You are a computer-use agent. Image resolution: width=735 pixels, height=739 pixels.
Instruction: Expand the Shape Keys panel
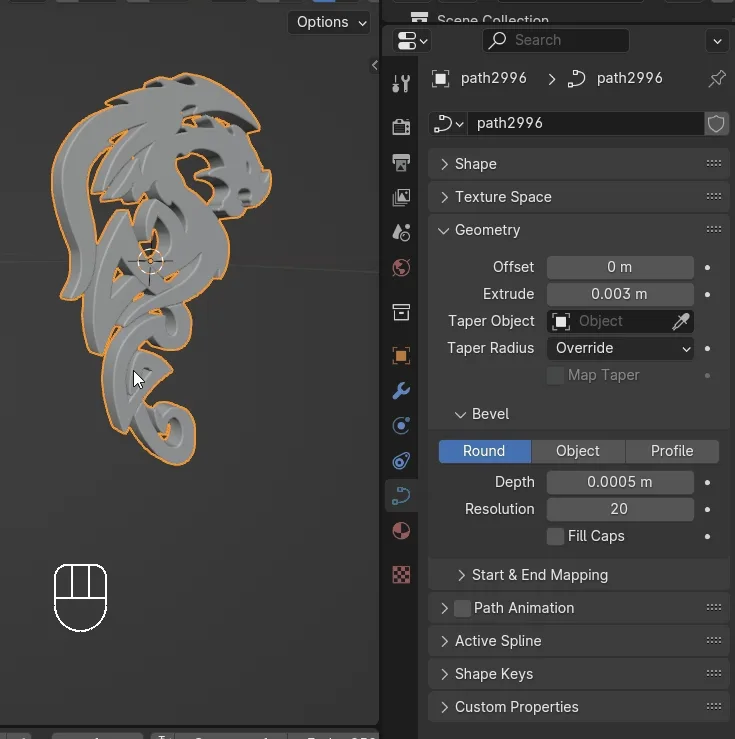[x=444, y=674]
